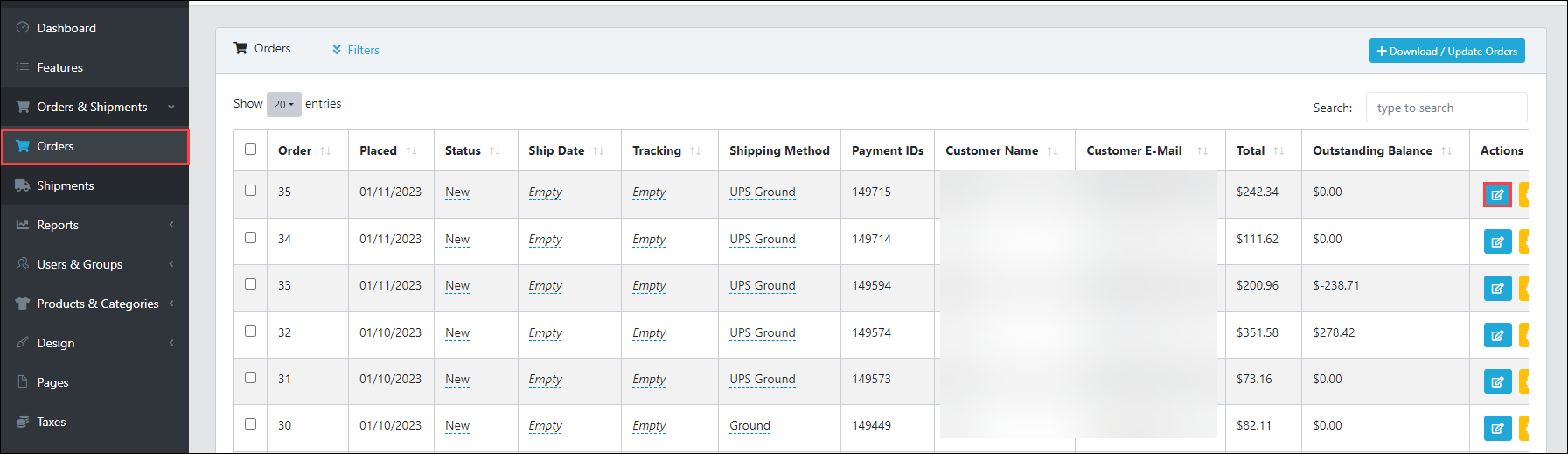This screenshot has width=1568, height=454.
Task: Check the box for order 34
Action: pos(251,238)
